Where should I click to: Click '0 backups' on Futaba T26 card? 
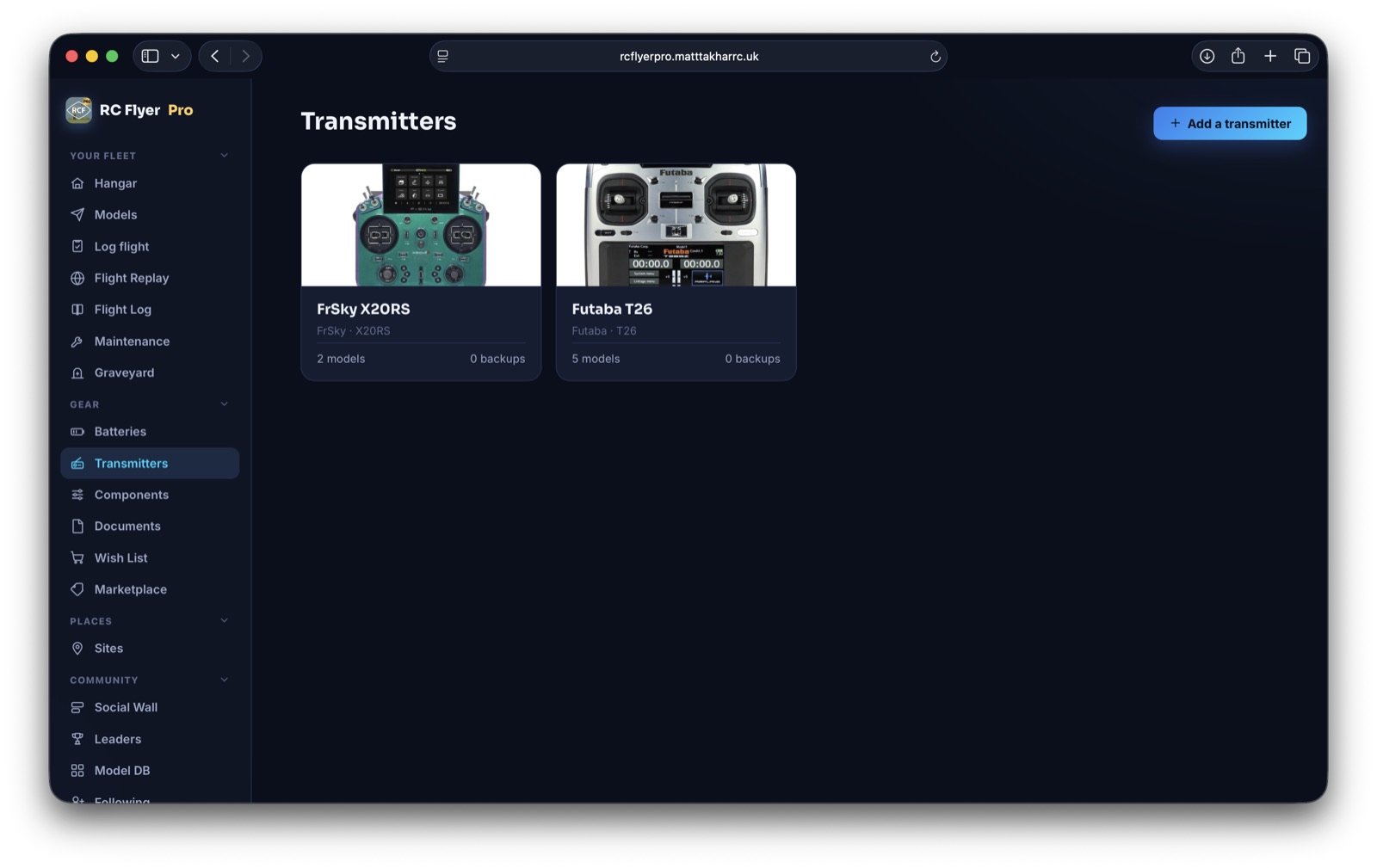tap(752, 359)
